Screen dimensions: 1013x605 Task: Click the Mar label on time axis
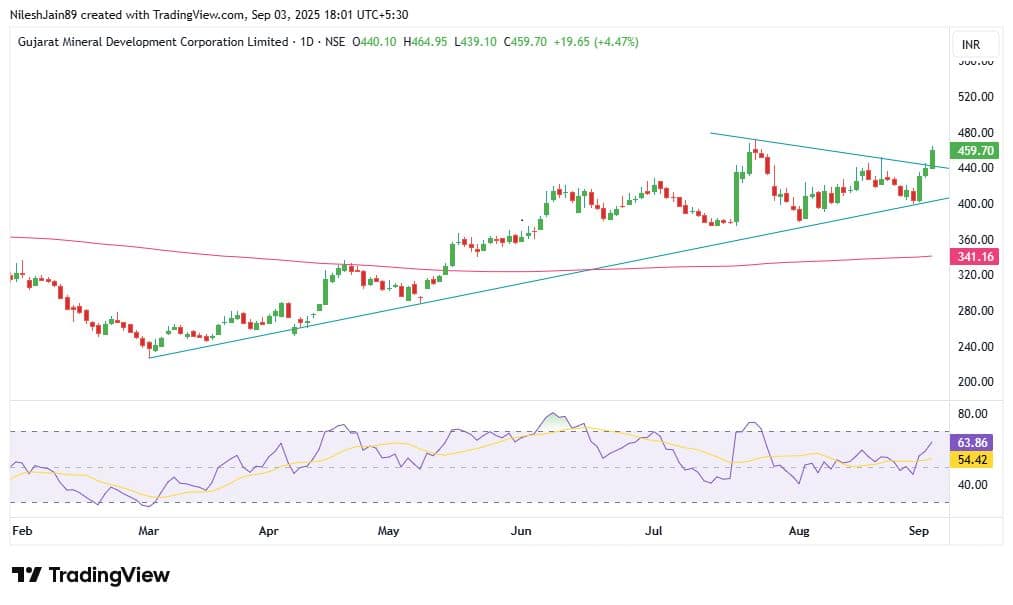149,531
